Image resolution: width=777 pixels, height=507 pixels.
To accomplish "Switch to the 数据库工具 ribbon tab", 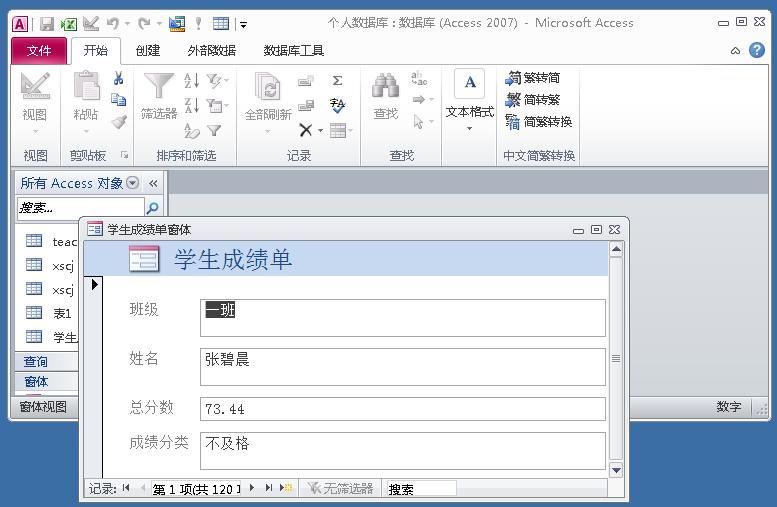I will [294, 51].
